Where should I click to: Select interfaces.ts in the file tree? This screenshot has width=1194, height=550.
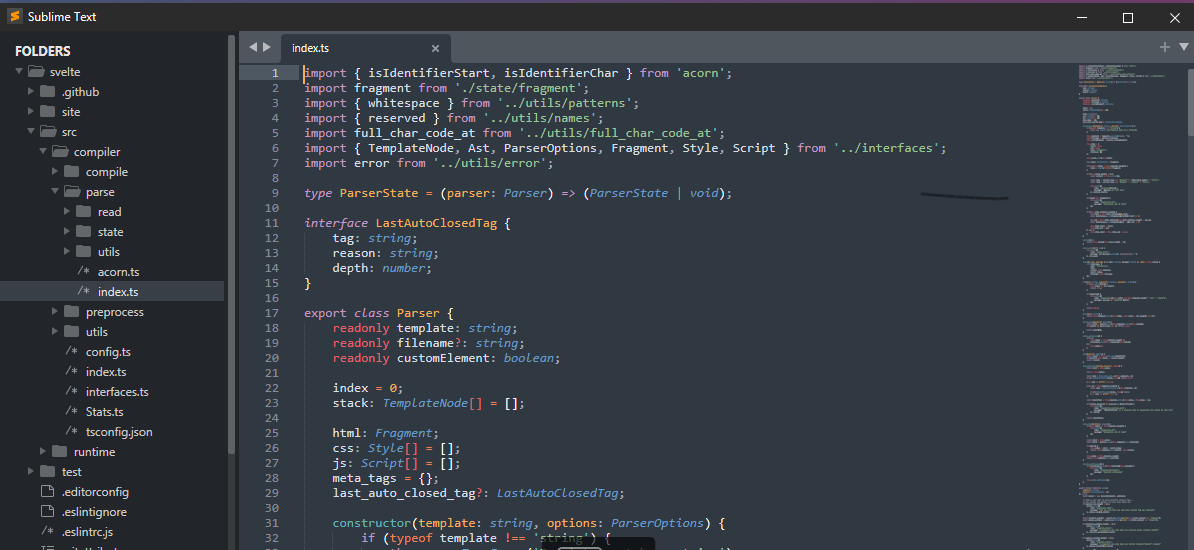click(116, 392)
